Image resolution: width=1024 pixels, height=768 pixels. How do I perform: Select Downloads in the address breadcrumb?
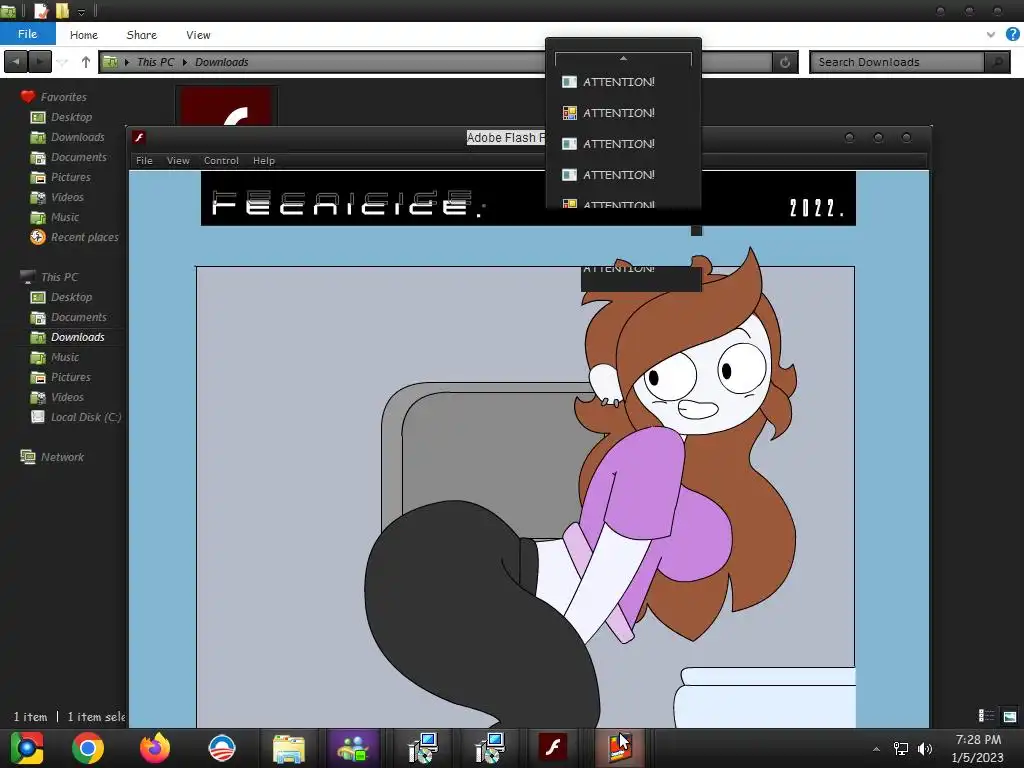(x=221, y=62)
